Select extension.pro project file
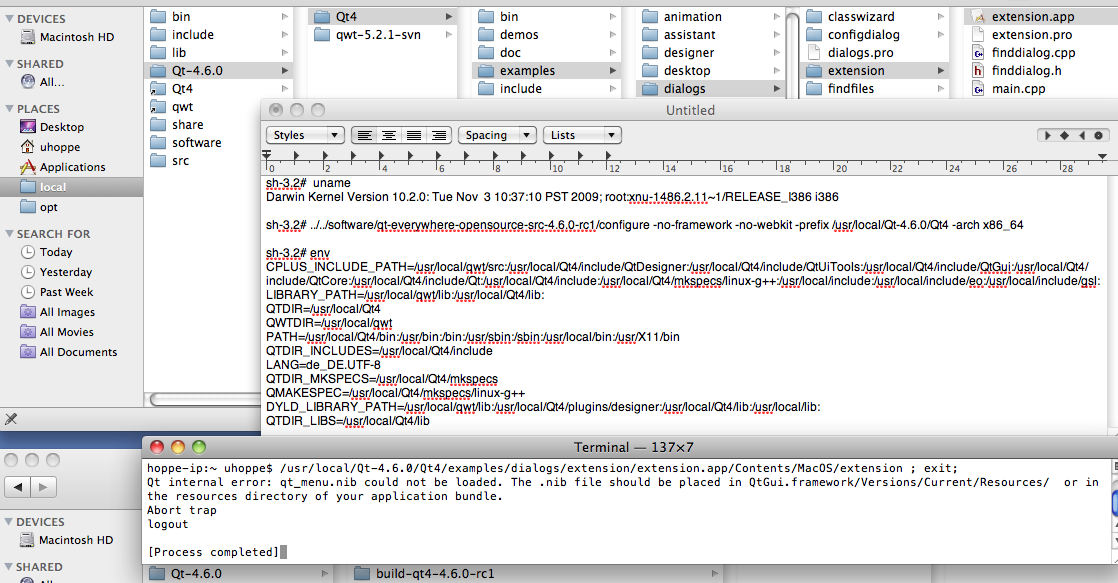 click(1022, 34)
